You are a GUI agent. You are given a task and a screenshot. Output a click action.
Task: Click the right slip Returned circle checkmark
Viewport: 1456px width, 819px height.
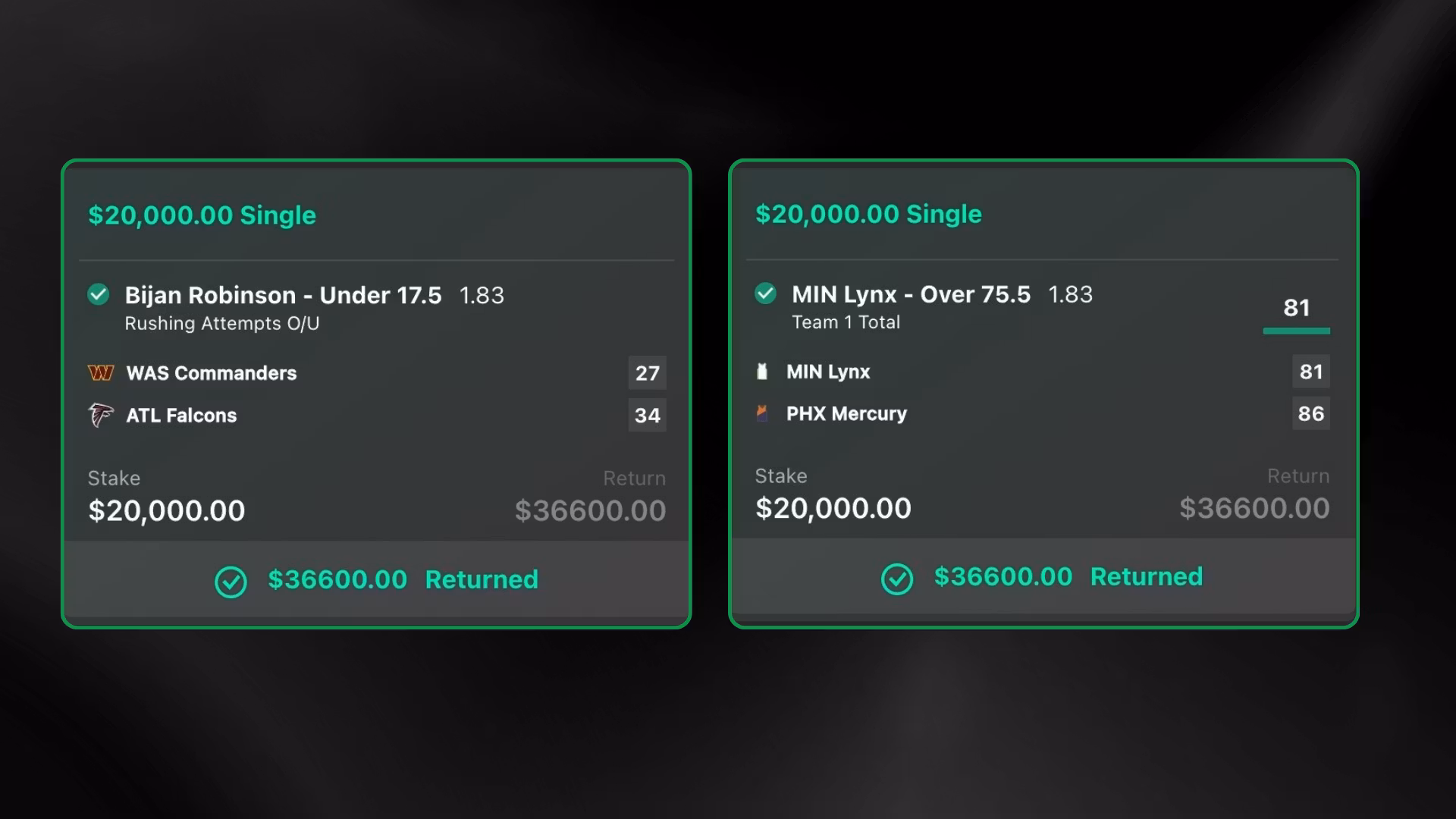coord(897,579)
